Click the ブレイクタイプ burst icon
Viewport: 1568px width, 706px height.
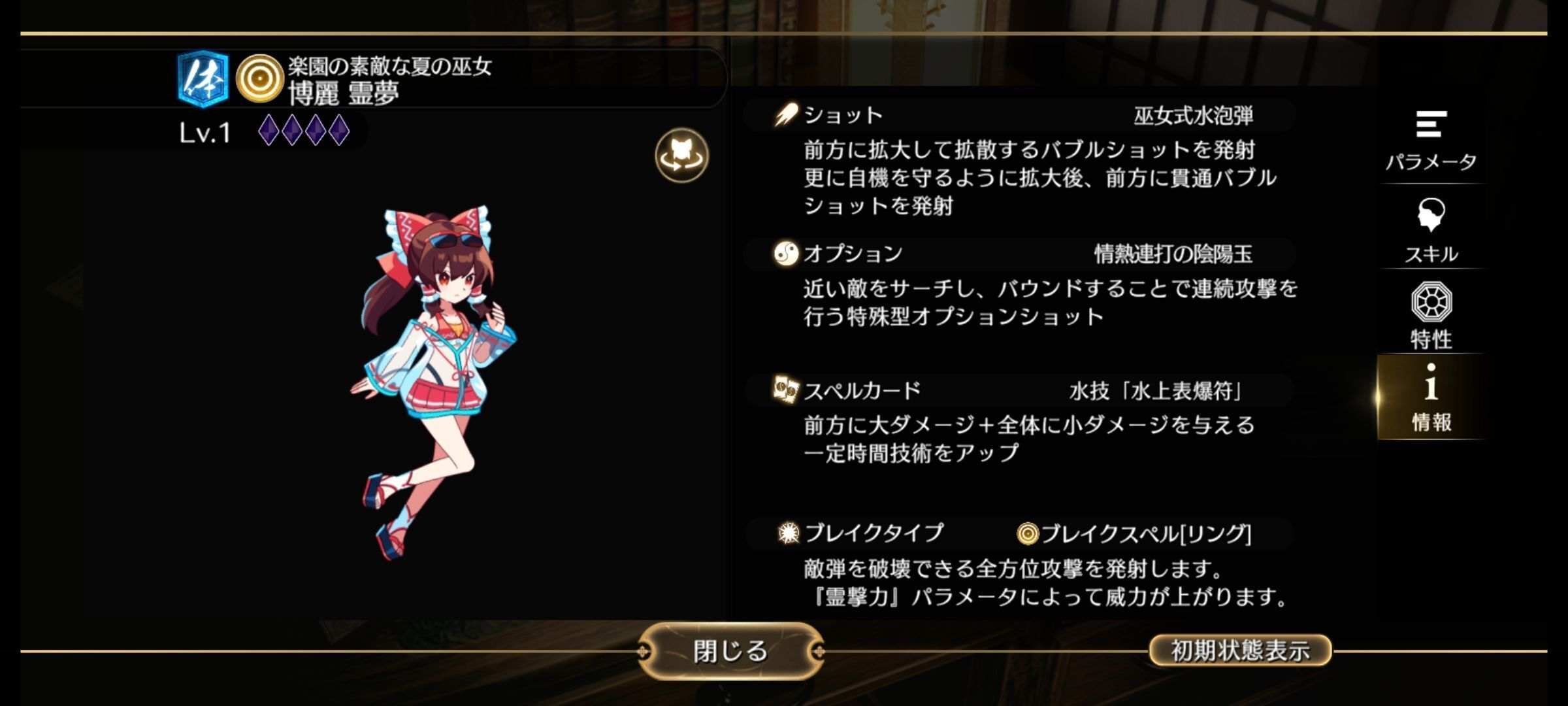pos(789,533)
